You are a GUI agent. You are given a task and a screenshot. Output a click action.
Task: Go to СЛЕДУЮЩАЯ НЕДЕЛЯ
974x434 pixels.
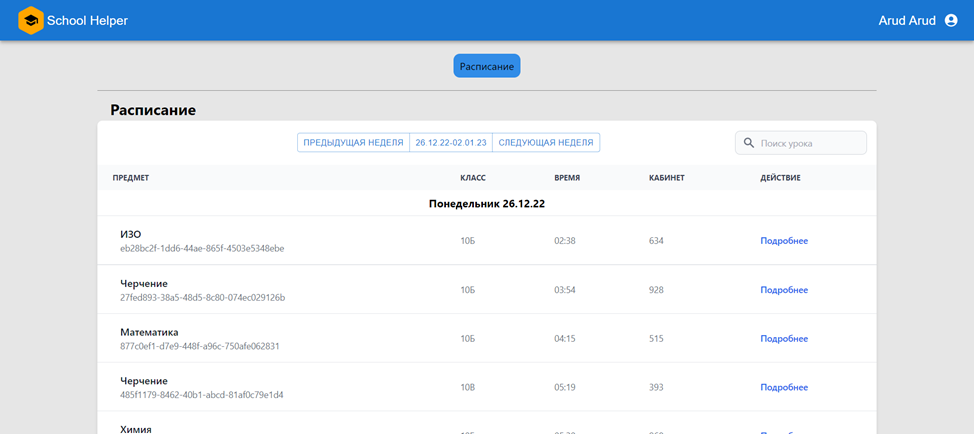[x=546, y=142]
